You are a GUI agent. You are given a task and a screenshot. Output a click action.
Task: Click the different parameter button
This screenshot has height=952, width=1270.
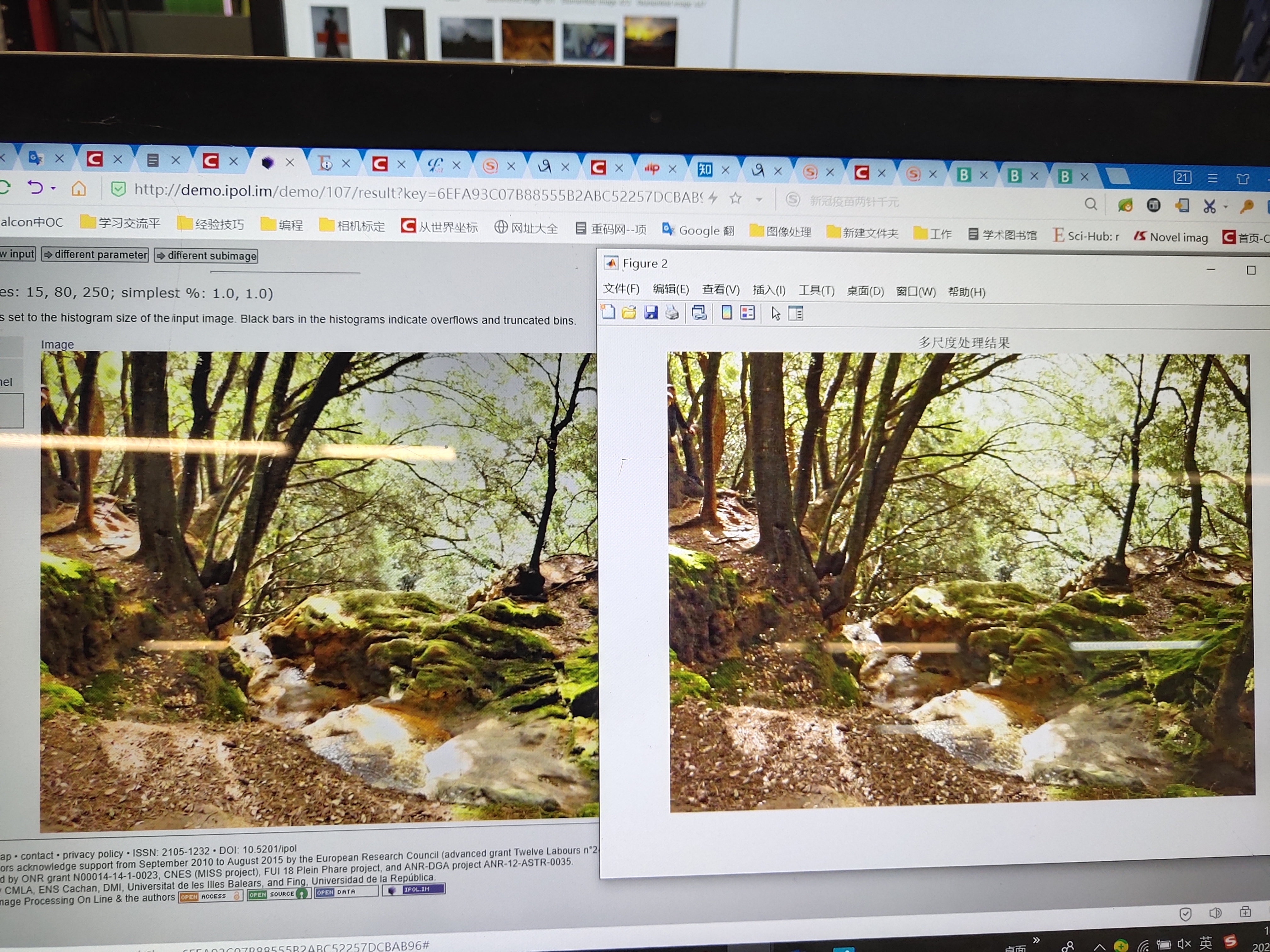coord(95,255)
